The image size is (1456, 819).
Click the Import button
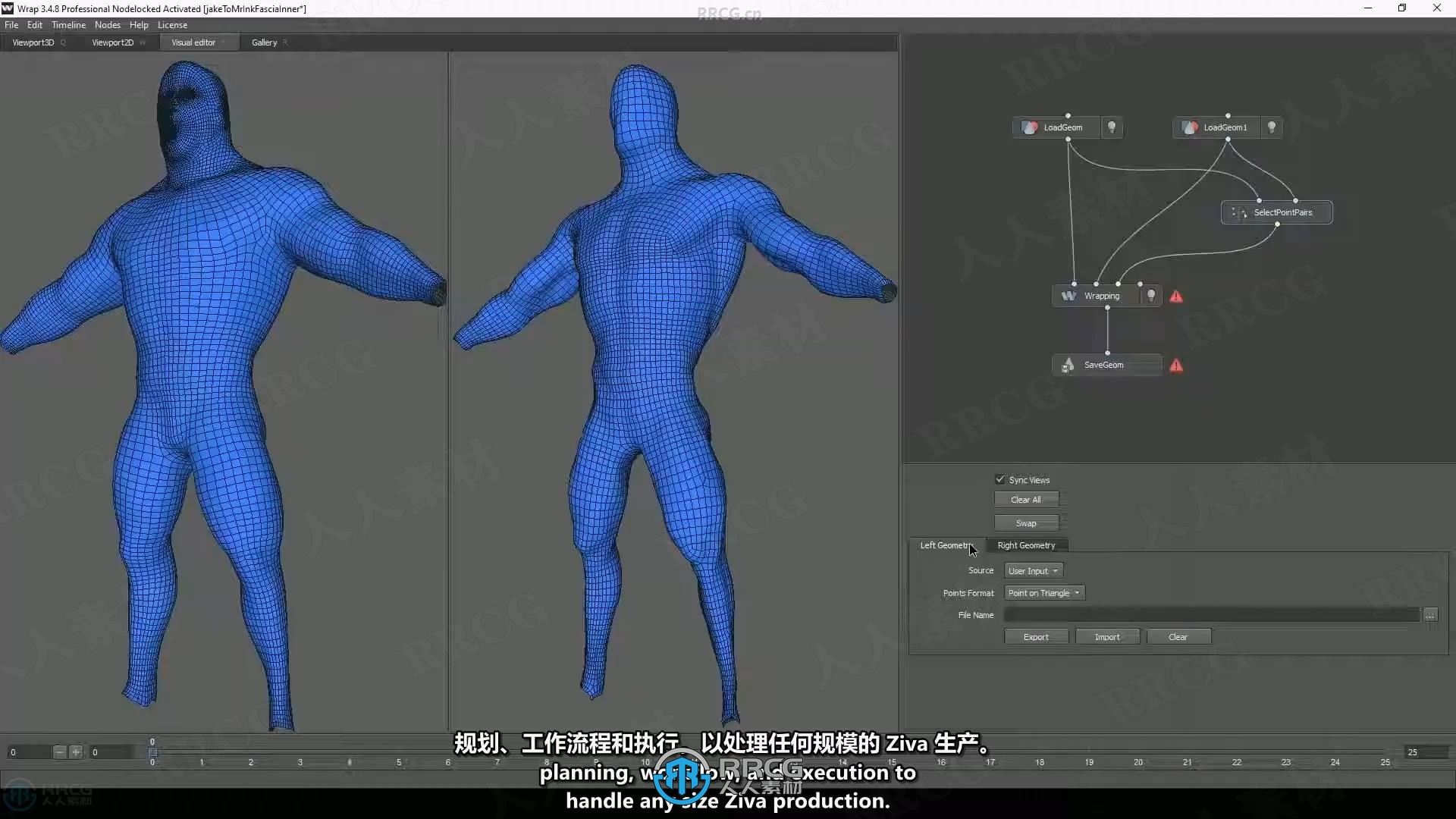[x=1107, y=637]
